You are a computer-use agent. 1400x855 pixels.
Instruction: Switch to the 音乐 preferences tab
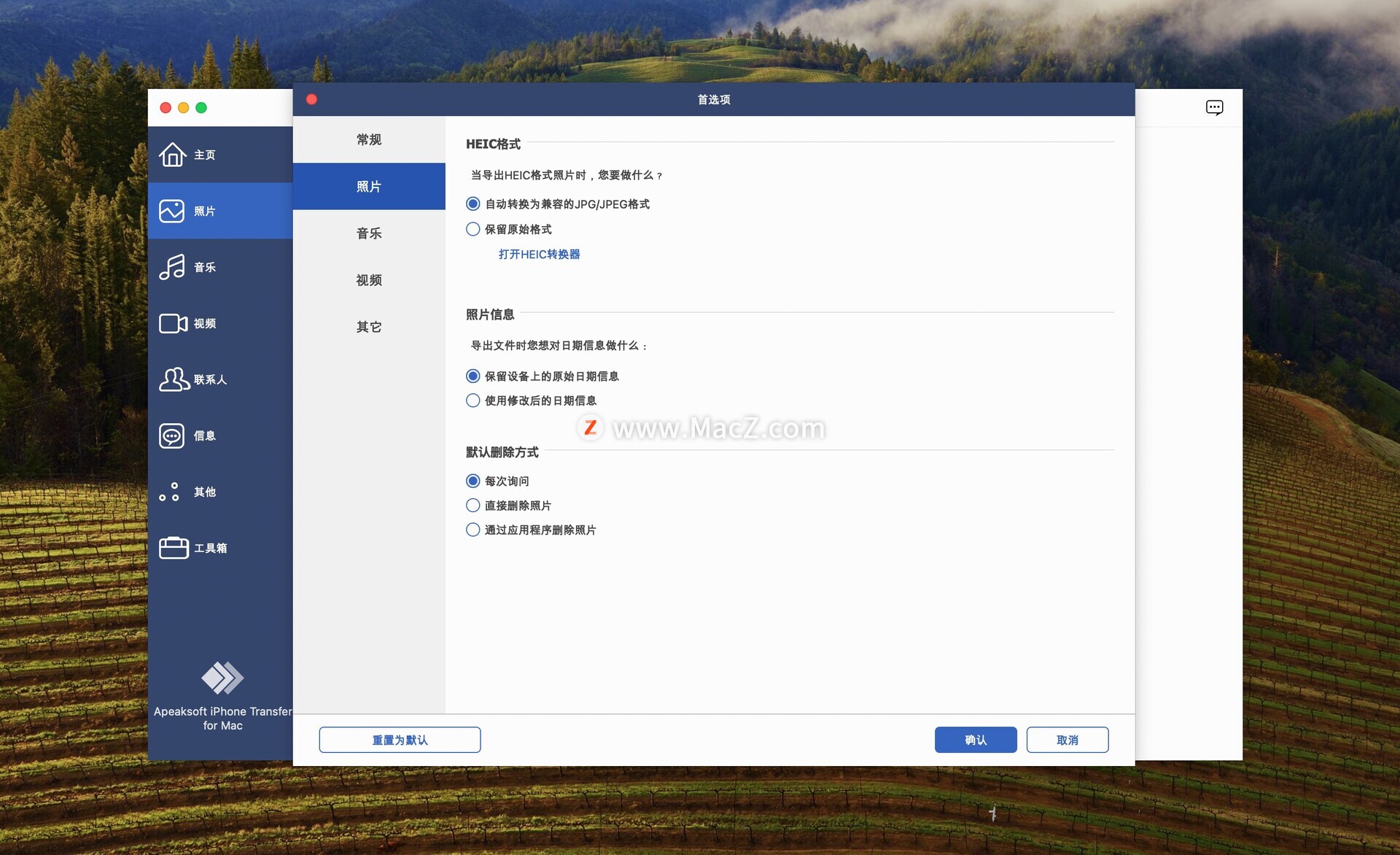tap(369, 233)
